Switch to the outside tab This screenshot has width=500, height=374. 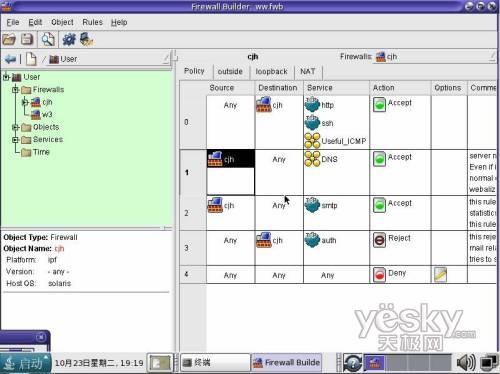tap(230, 71)
